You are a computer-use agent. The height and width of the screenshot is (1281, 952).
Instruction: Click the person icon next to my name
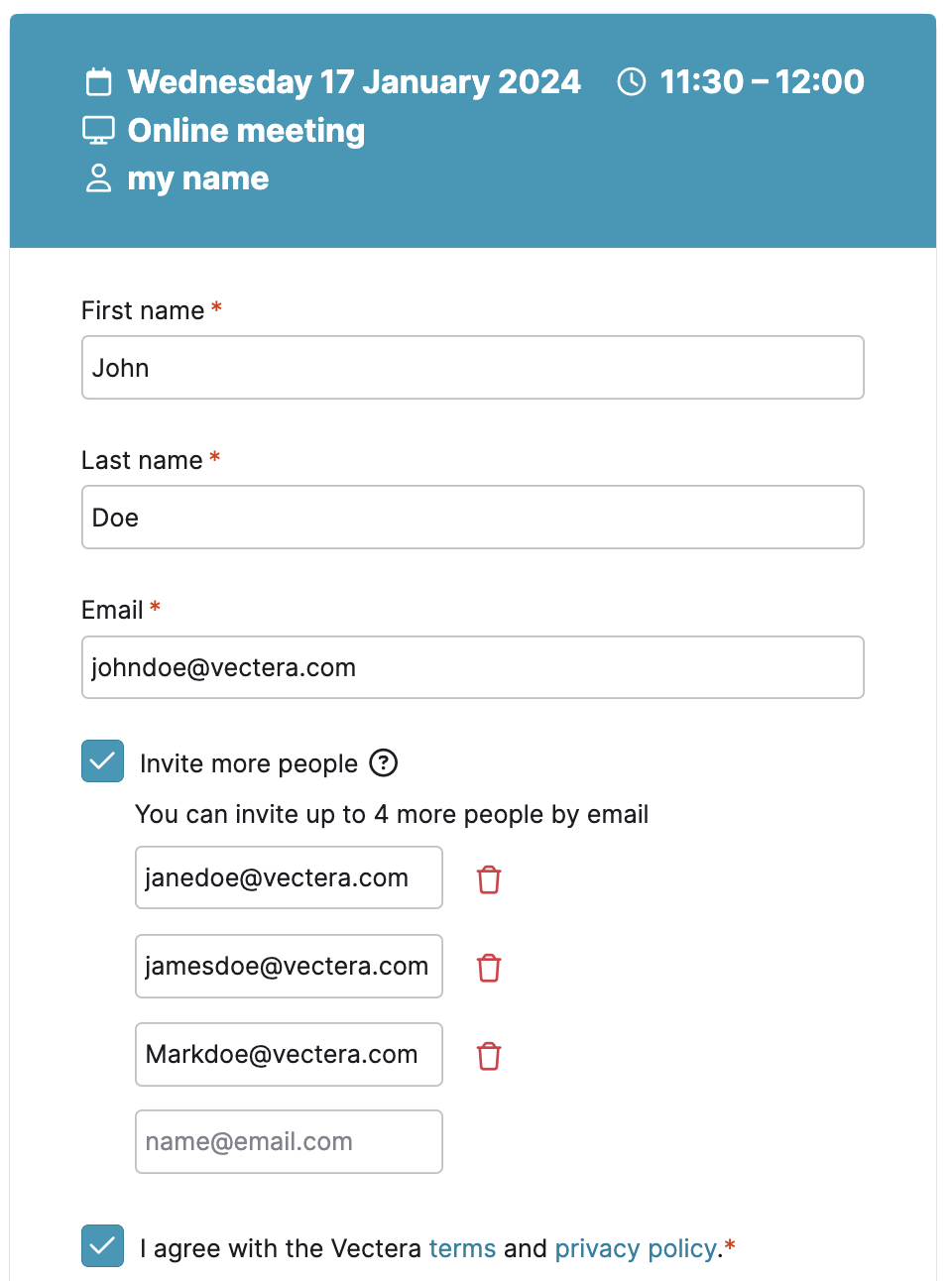[x=99, y=178]
